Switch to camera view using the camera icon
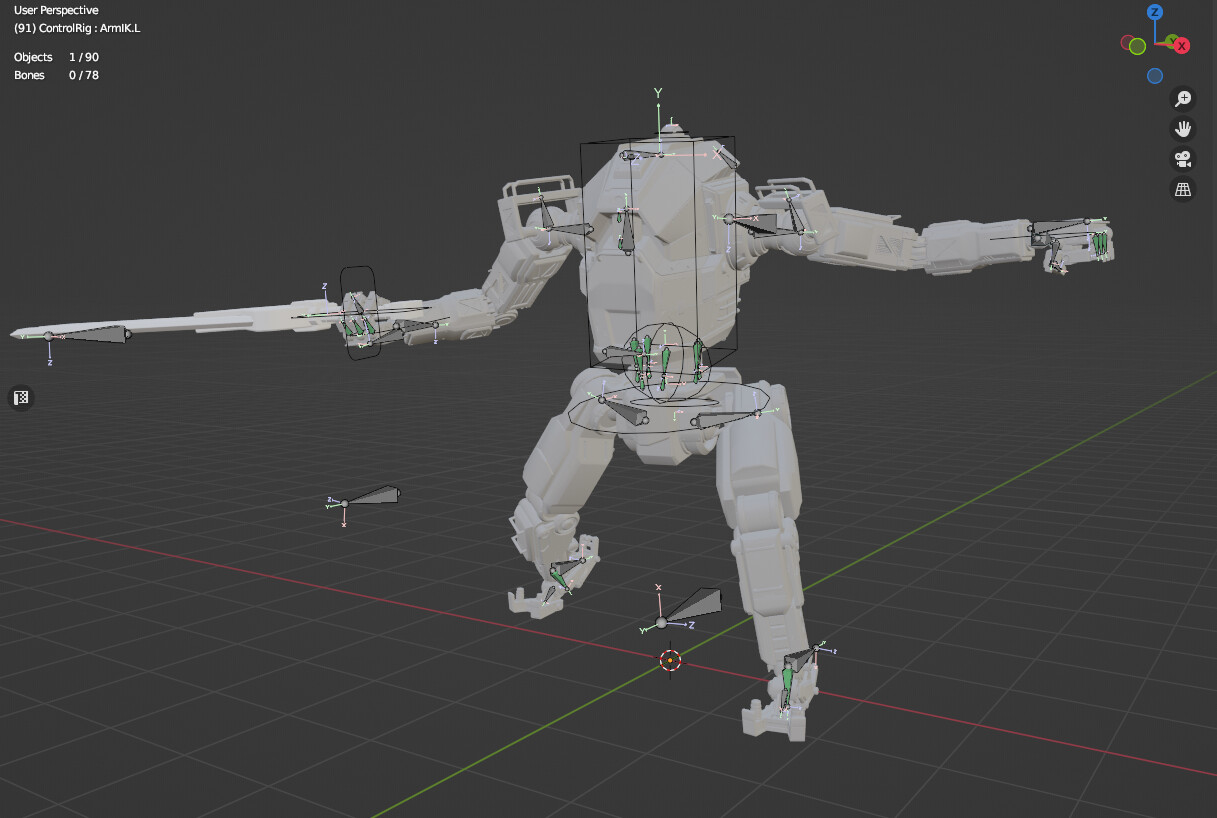 click(1183, 159)
